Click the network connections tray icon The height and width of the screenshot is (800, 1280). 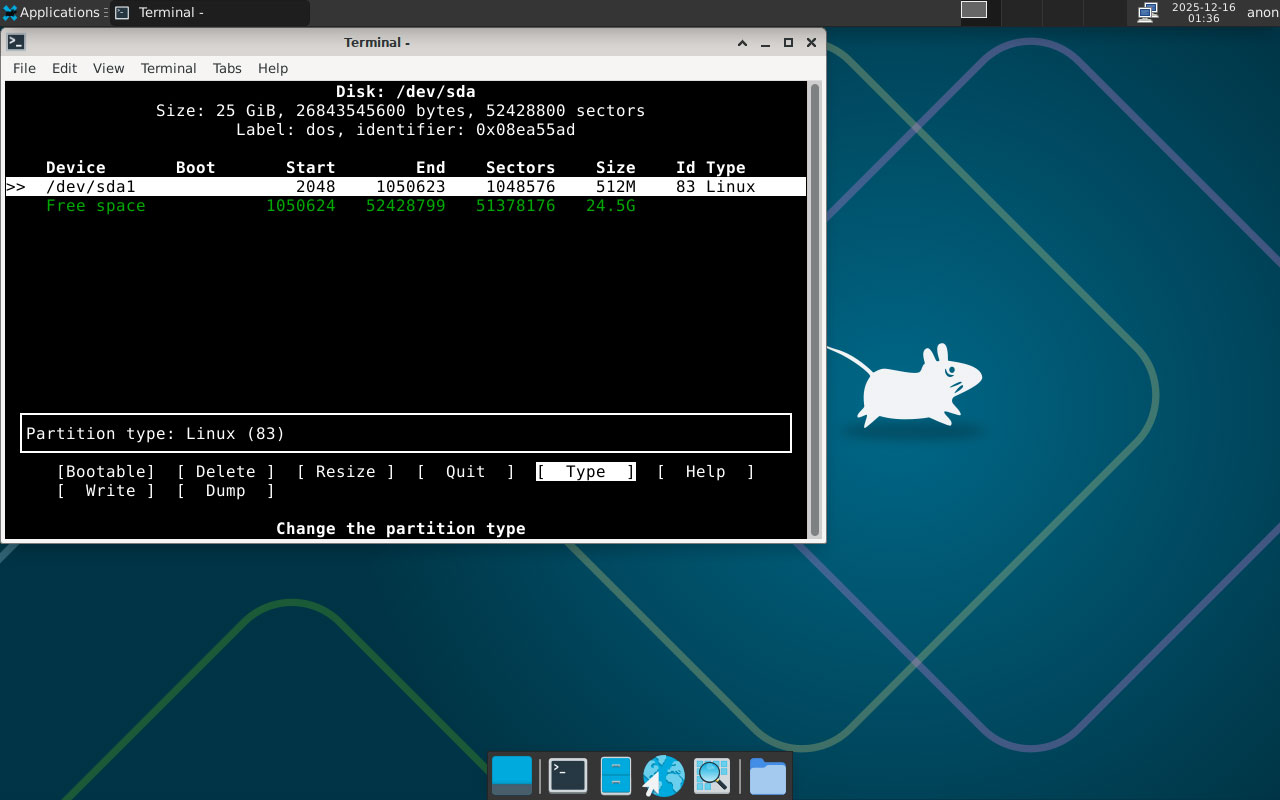[x=1148, y=13]
